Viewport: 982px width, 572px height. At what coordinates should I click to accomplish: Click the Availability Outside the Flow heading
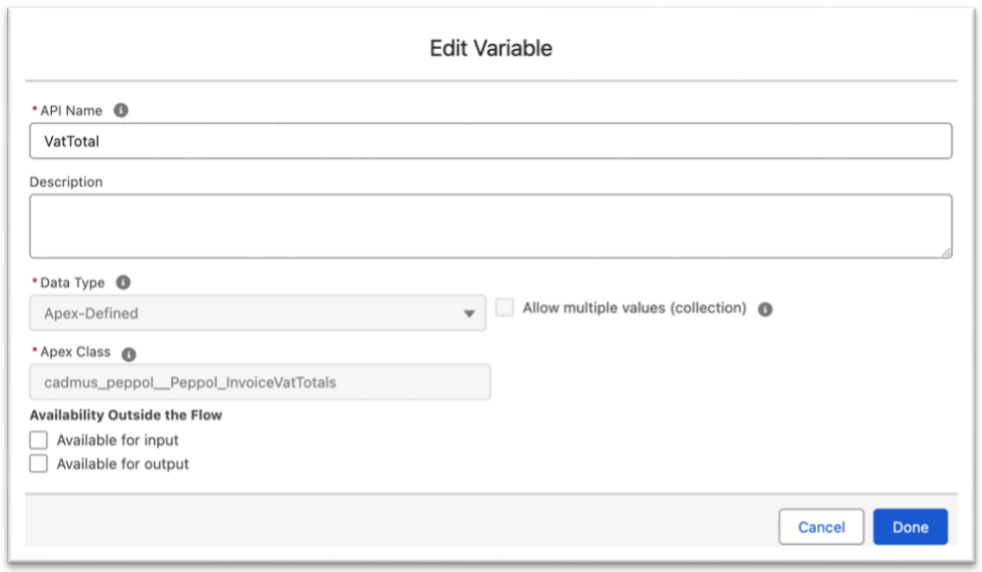coord(126,415)
